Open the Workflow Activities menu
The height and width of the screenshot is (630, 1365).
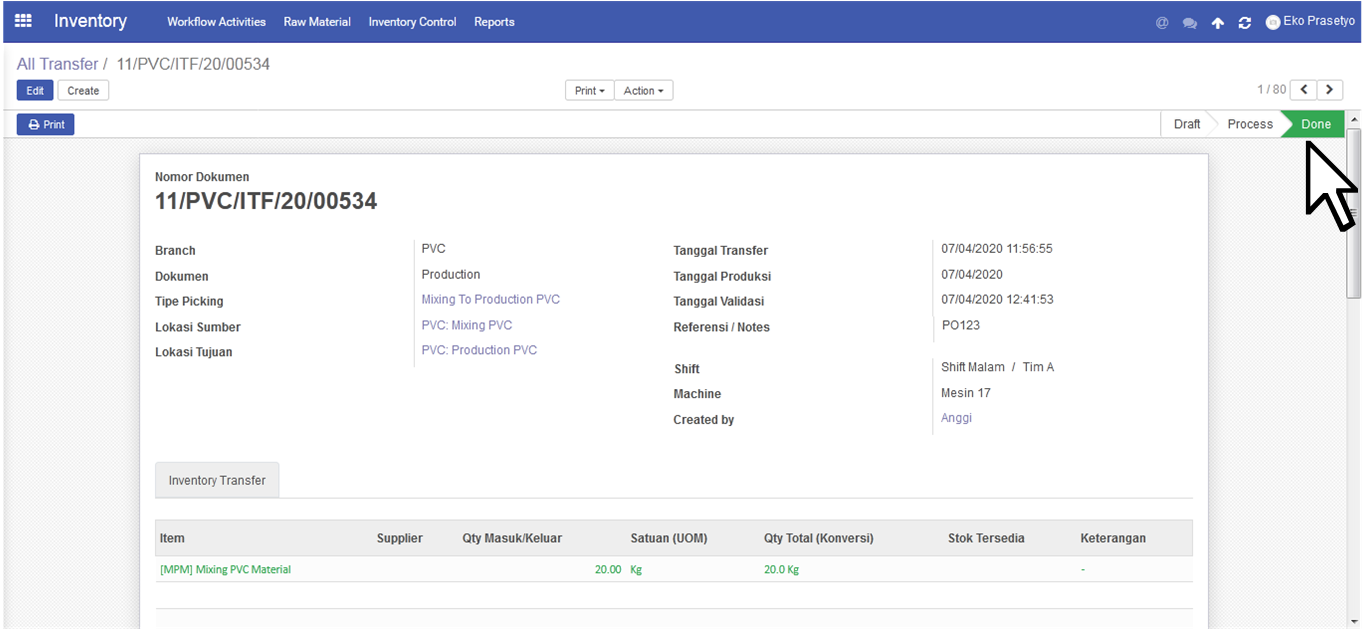(216, 22)
